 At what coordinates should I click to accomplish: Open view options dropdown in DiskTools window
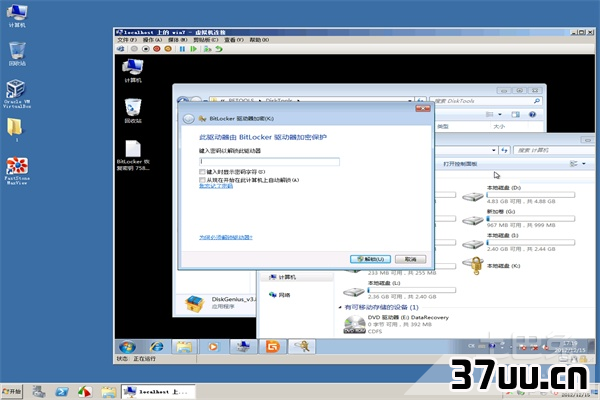(x=500, y=114)
